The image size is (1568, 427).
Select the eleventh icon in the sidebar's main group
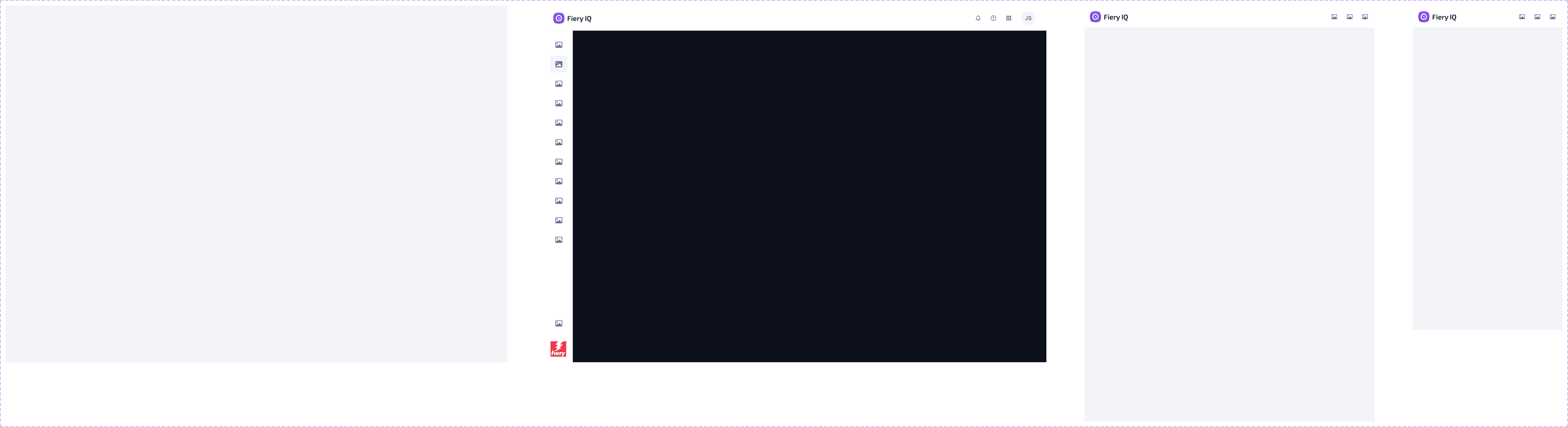tap(558, 239)
